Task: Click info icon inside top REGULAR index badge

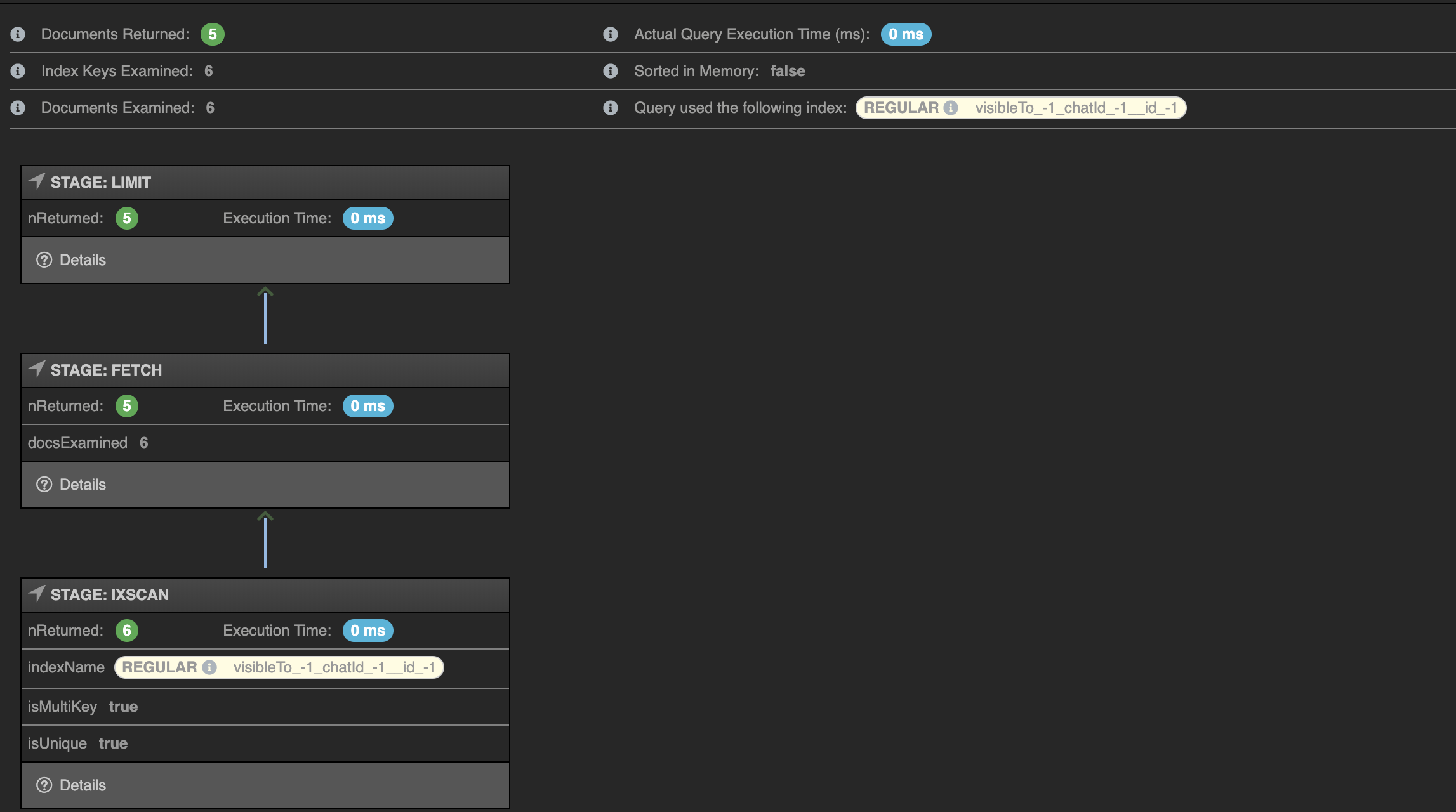Action: 951,108
